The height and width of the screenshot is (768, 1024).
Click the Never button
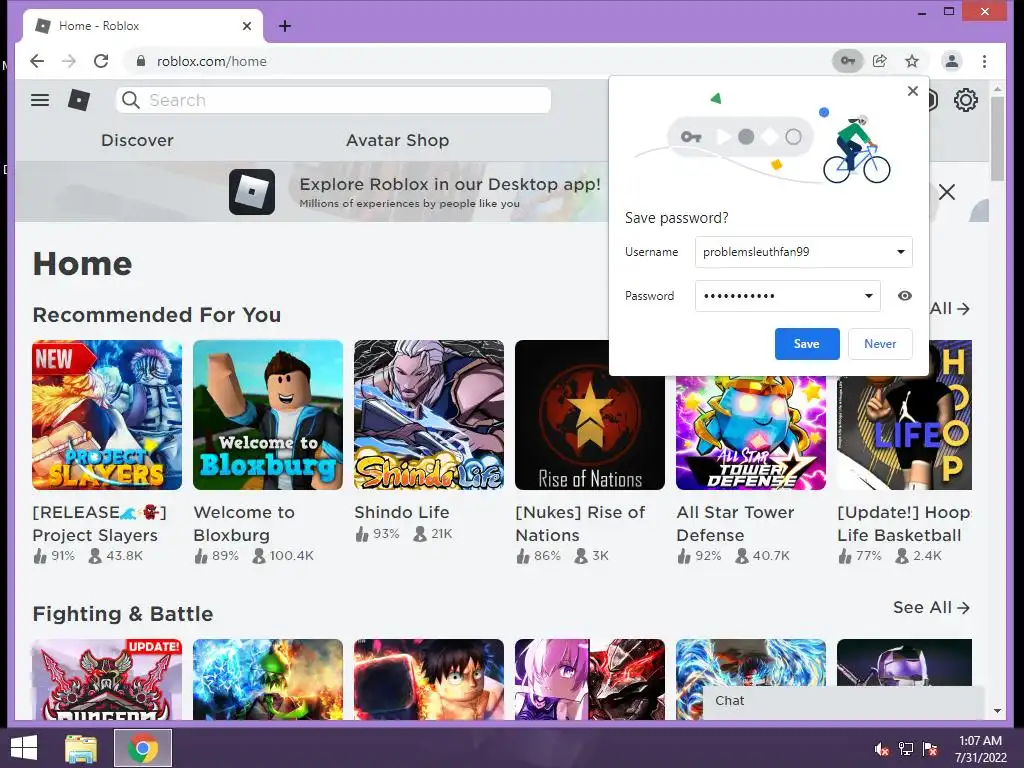coord(880,344)
